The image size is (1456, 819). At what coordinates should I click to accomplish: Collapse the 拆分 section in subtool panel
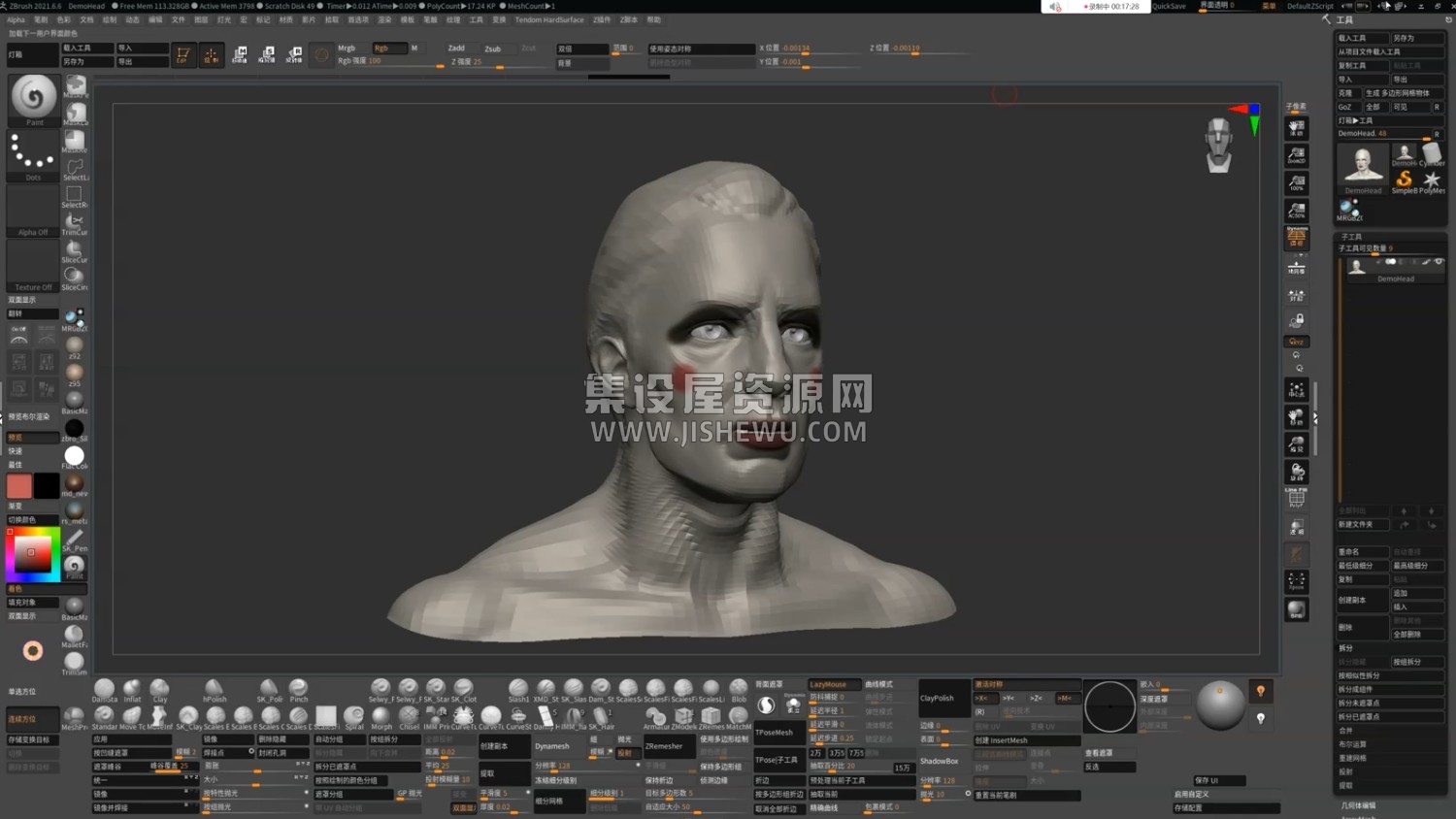(1346, 648)
